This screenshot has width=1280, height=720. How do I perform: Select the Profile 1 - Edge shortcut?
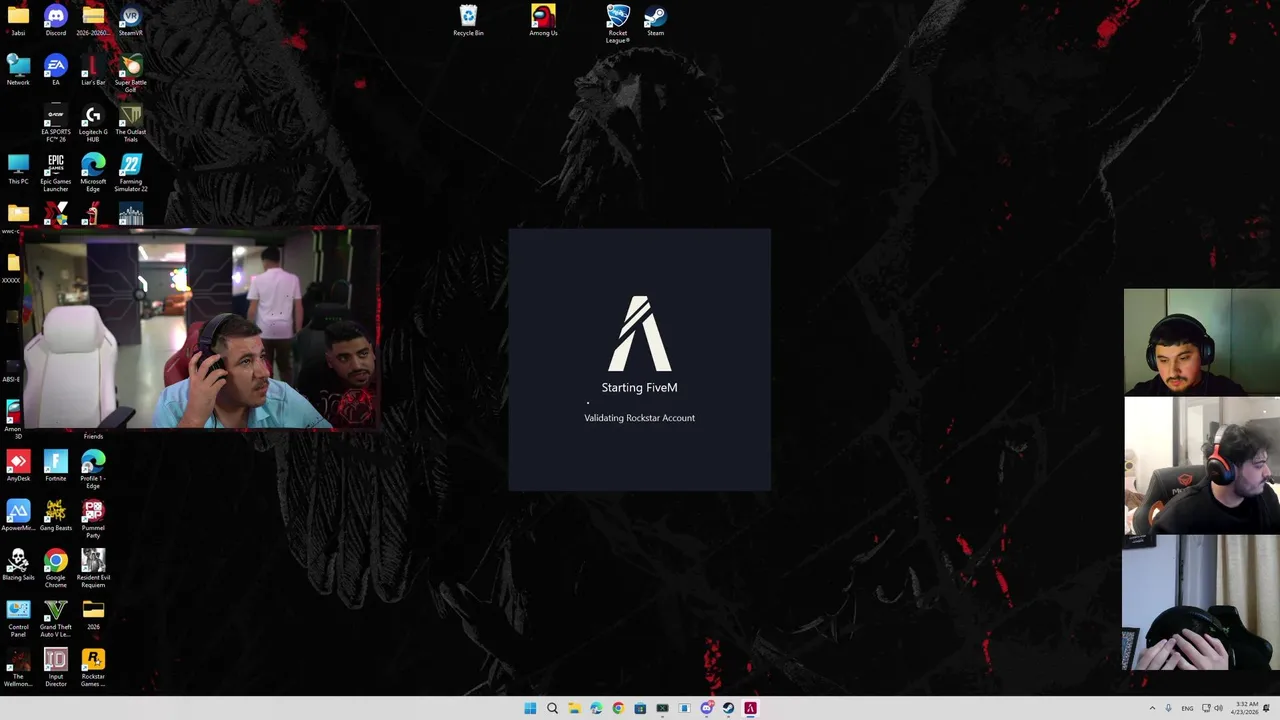point(93,470)
